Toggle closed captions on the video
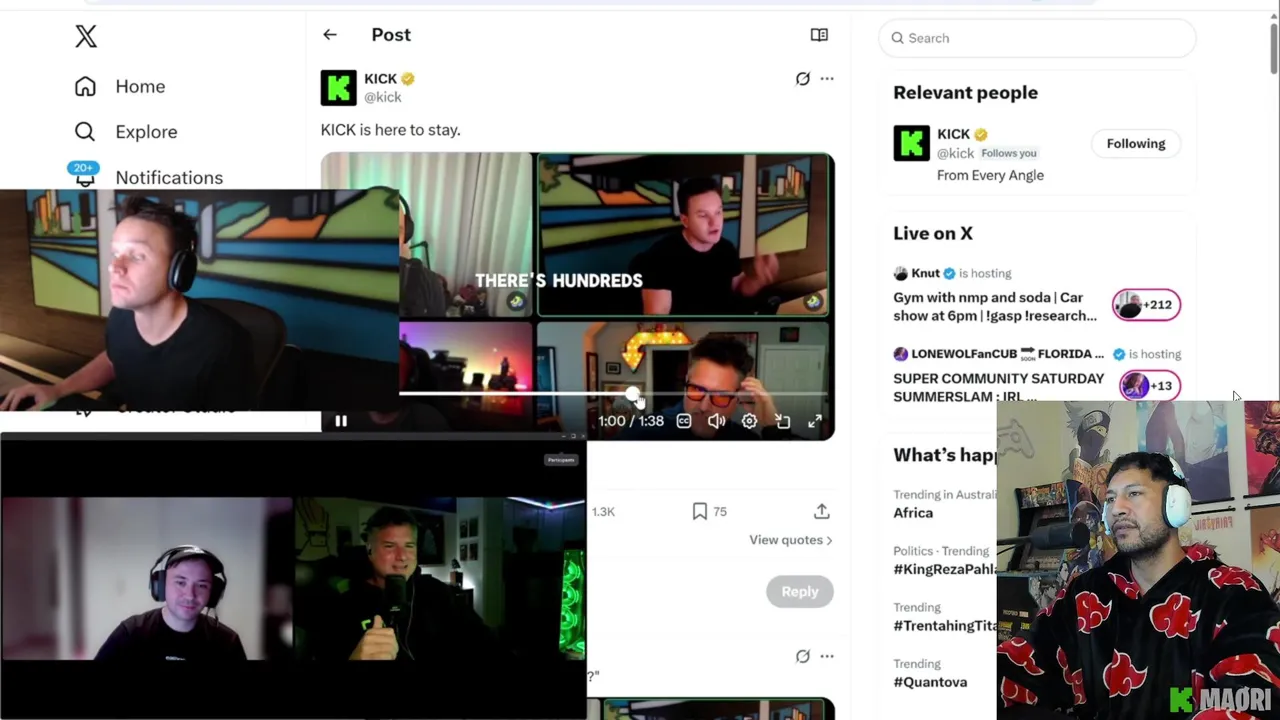The width and height of the screenshot is (1280, 720). pos(684,421)
